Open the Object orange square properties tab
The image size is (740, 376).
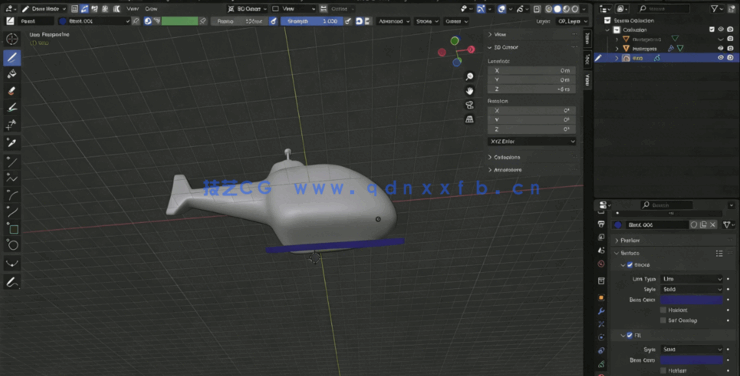(601, 298)
